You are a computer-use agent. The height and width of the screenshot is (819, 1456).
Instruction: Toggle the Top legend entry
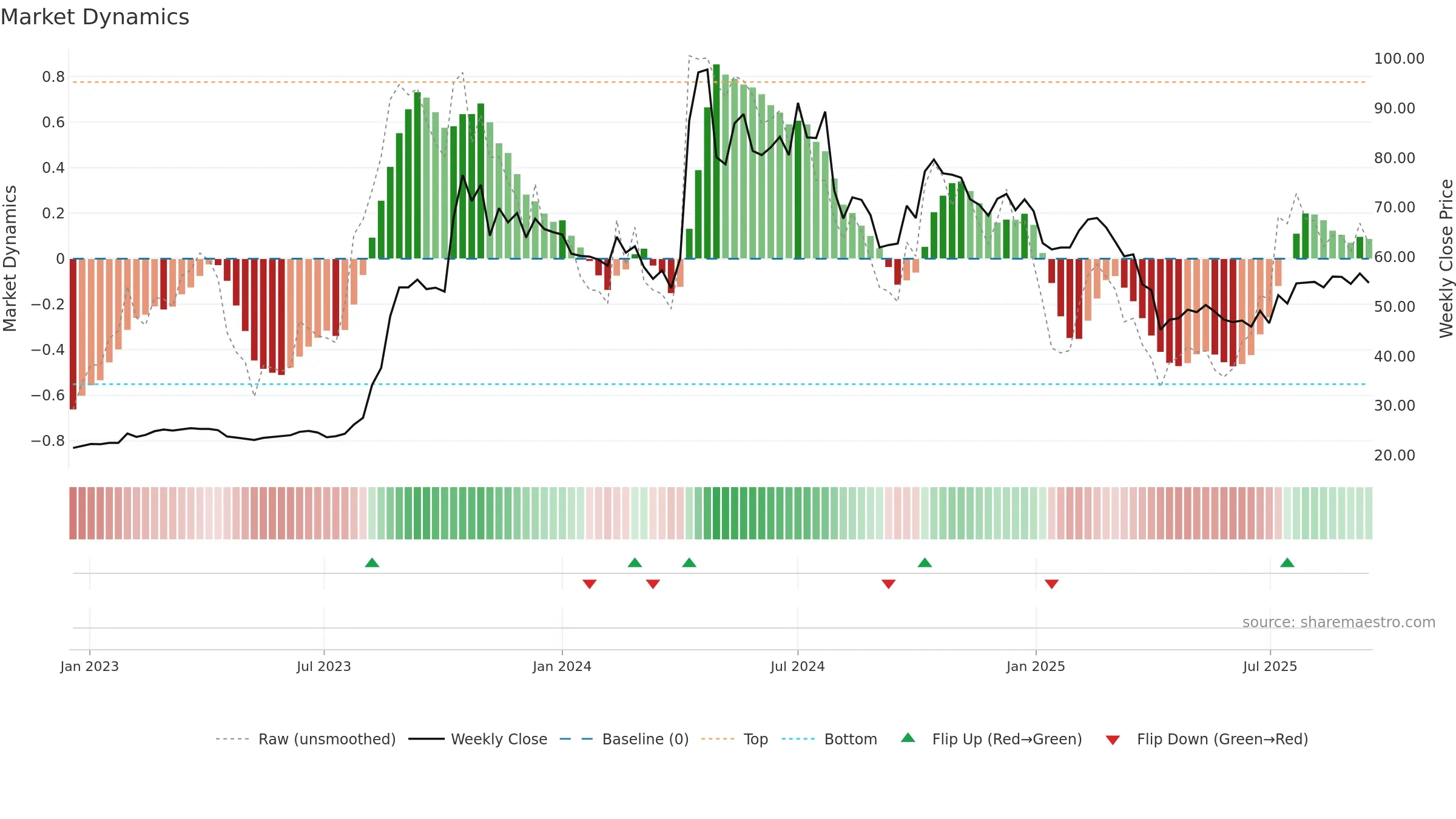click(x=735, y=739)
